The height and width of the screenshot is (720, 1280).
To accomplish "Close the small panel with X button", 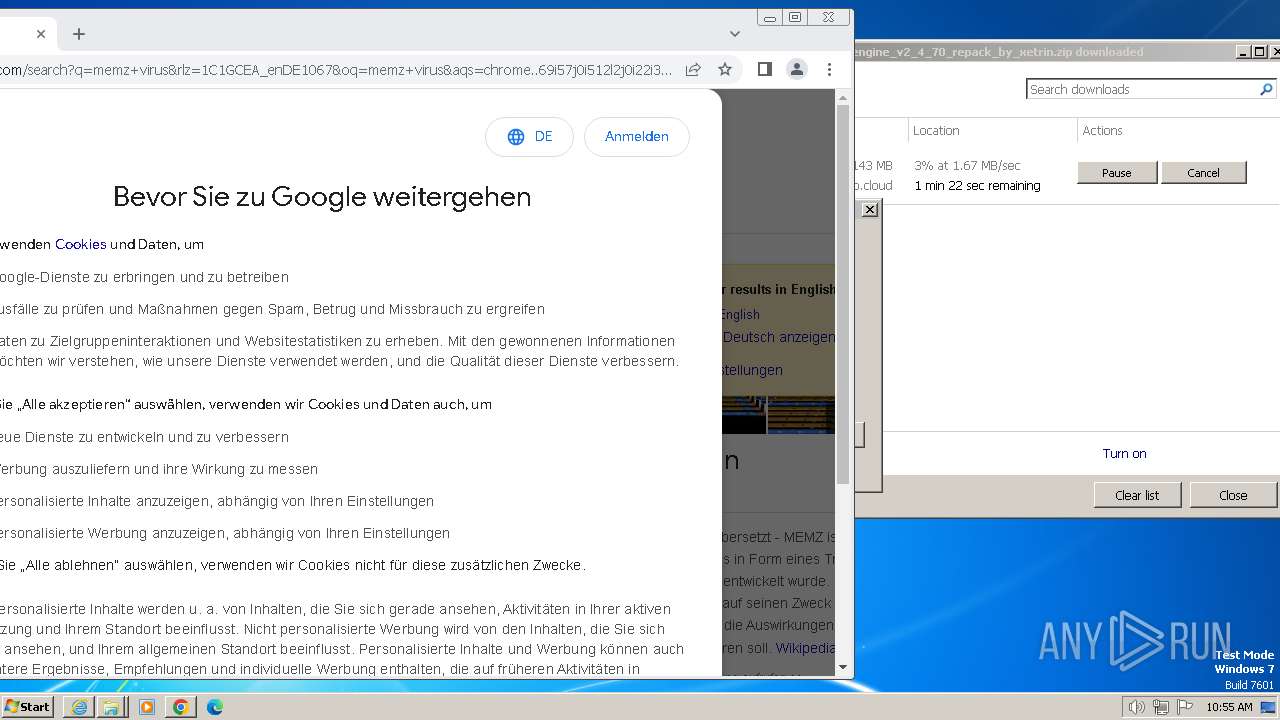I will (x=870, y=209).
